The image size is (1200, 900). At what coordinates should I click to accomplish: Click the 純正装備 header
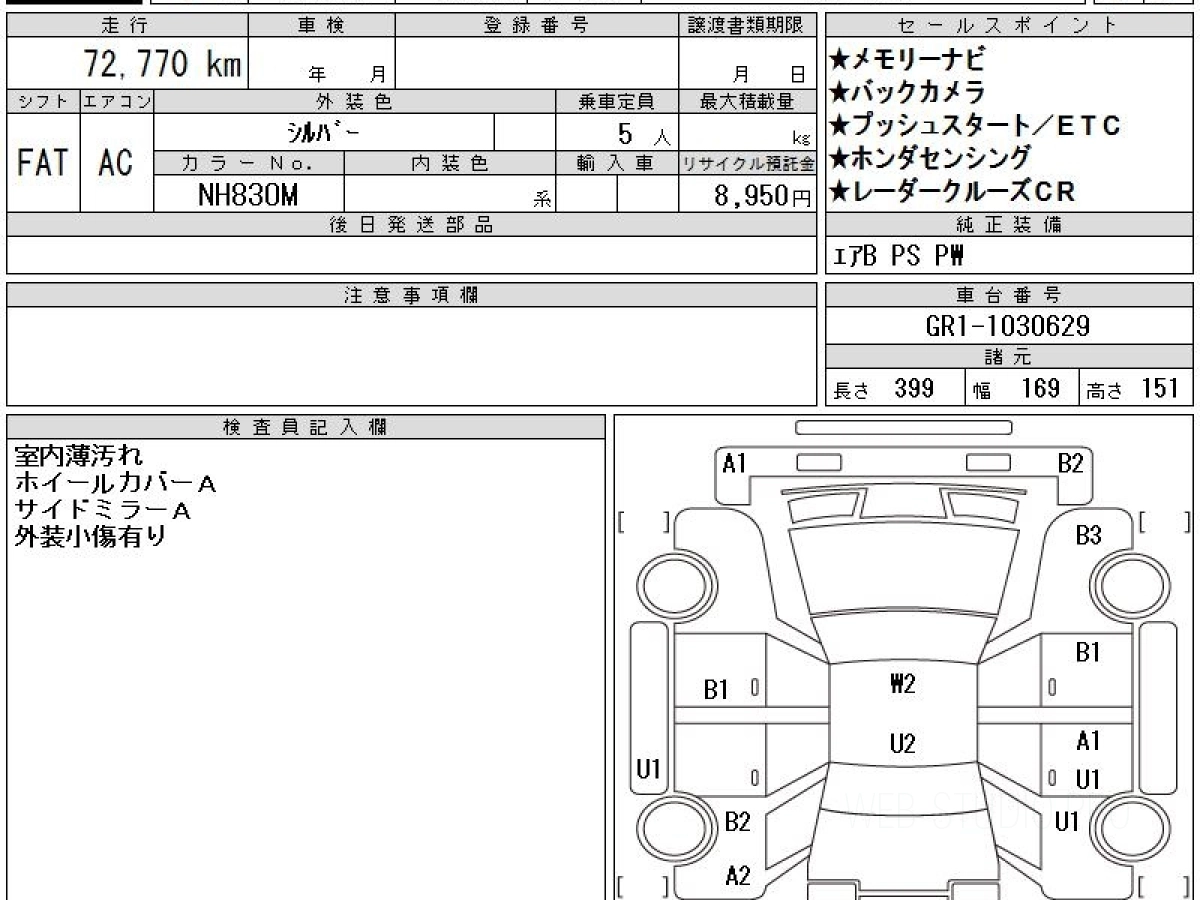(x=1009, y=225)
